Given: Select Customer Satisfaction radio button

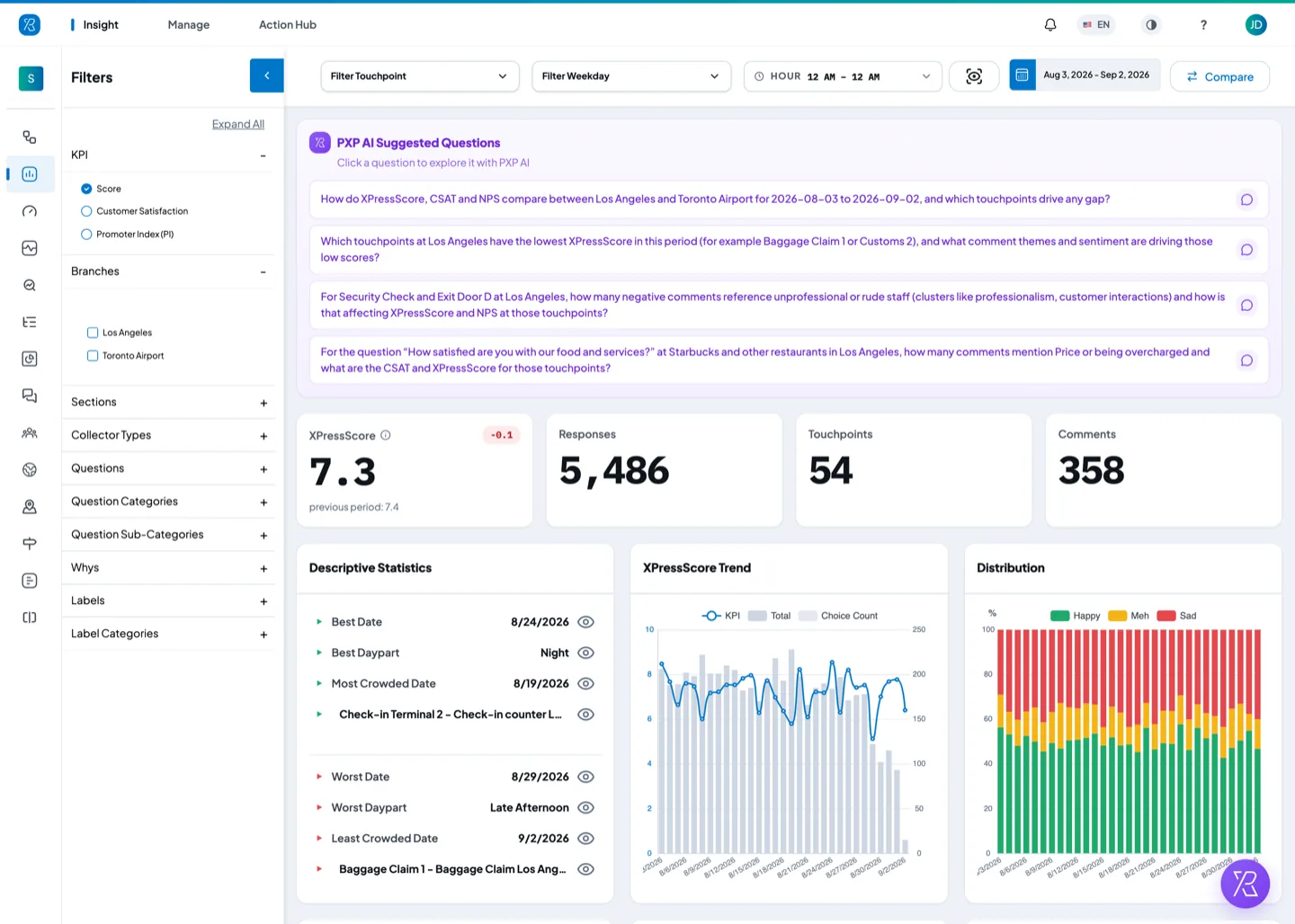Looking at the screenshot, I should [x=86, y=211].
